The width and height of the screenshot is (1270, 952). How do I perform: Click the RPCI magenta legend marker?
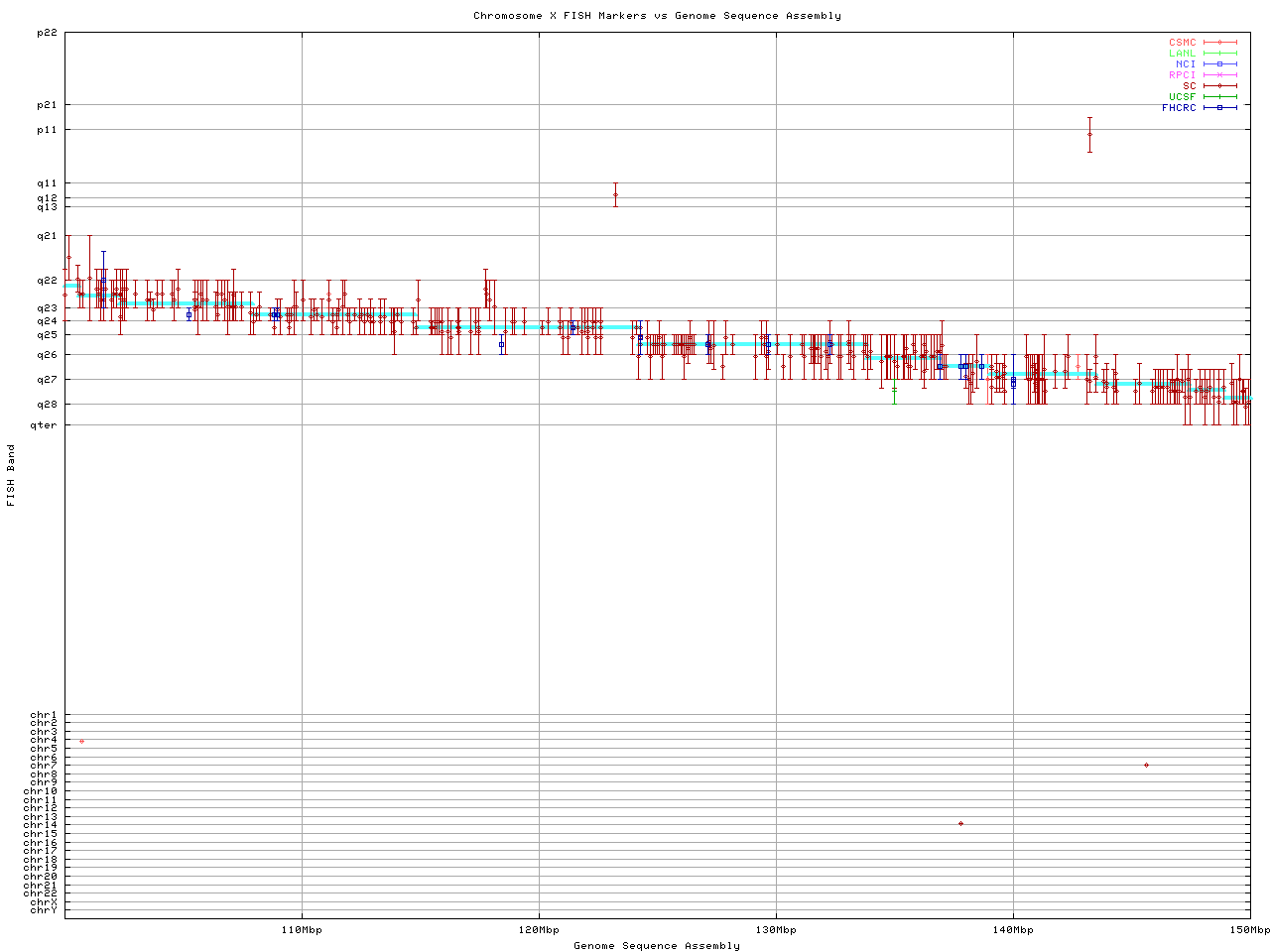click(1219, 75)
